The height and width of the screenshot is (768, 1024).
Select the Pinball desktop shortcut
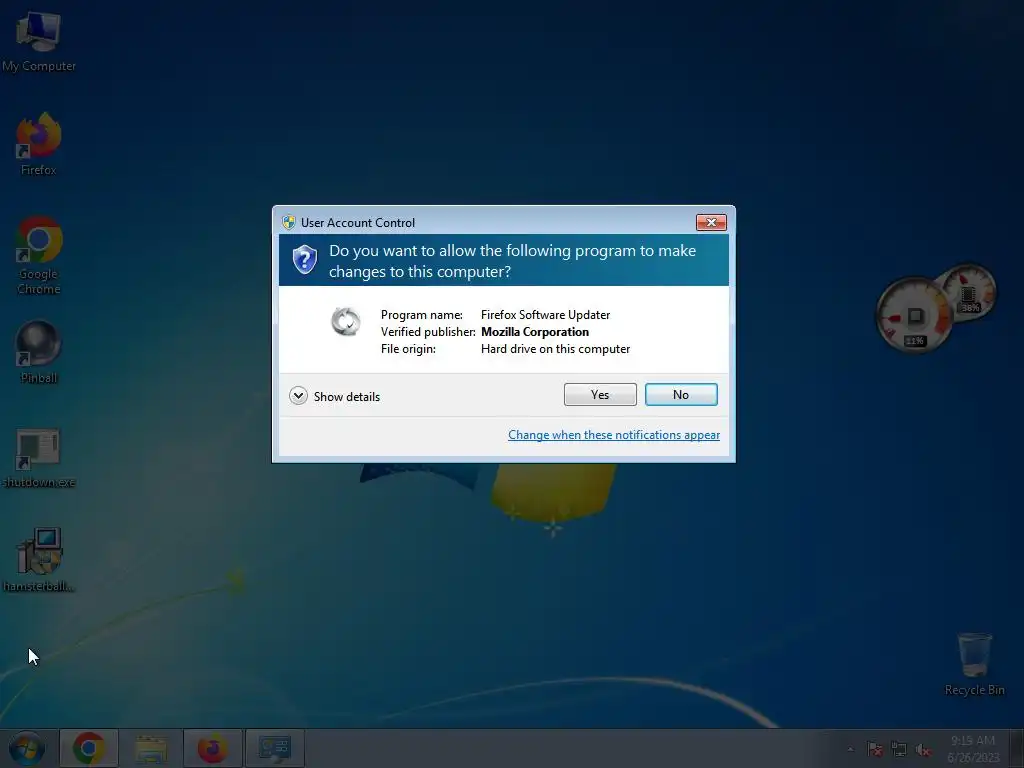point(39,353)
